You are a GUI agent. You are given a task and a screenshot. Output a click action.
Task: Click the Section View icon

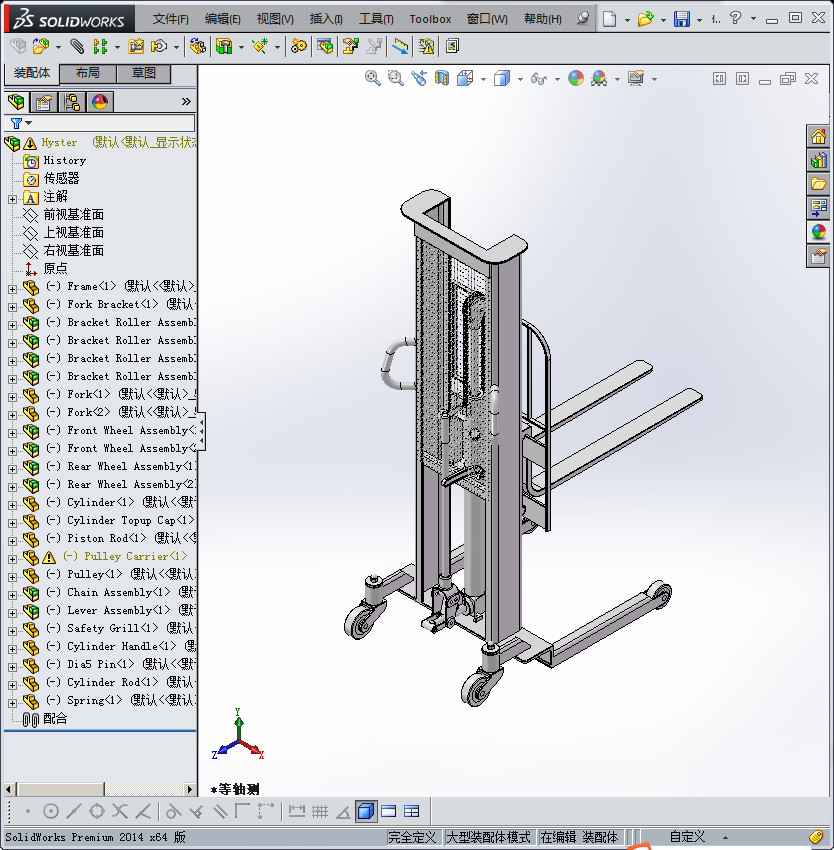point(442,79)
